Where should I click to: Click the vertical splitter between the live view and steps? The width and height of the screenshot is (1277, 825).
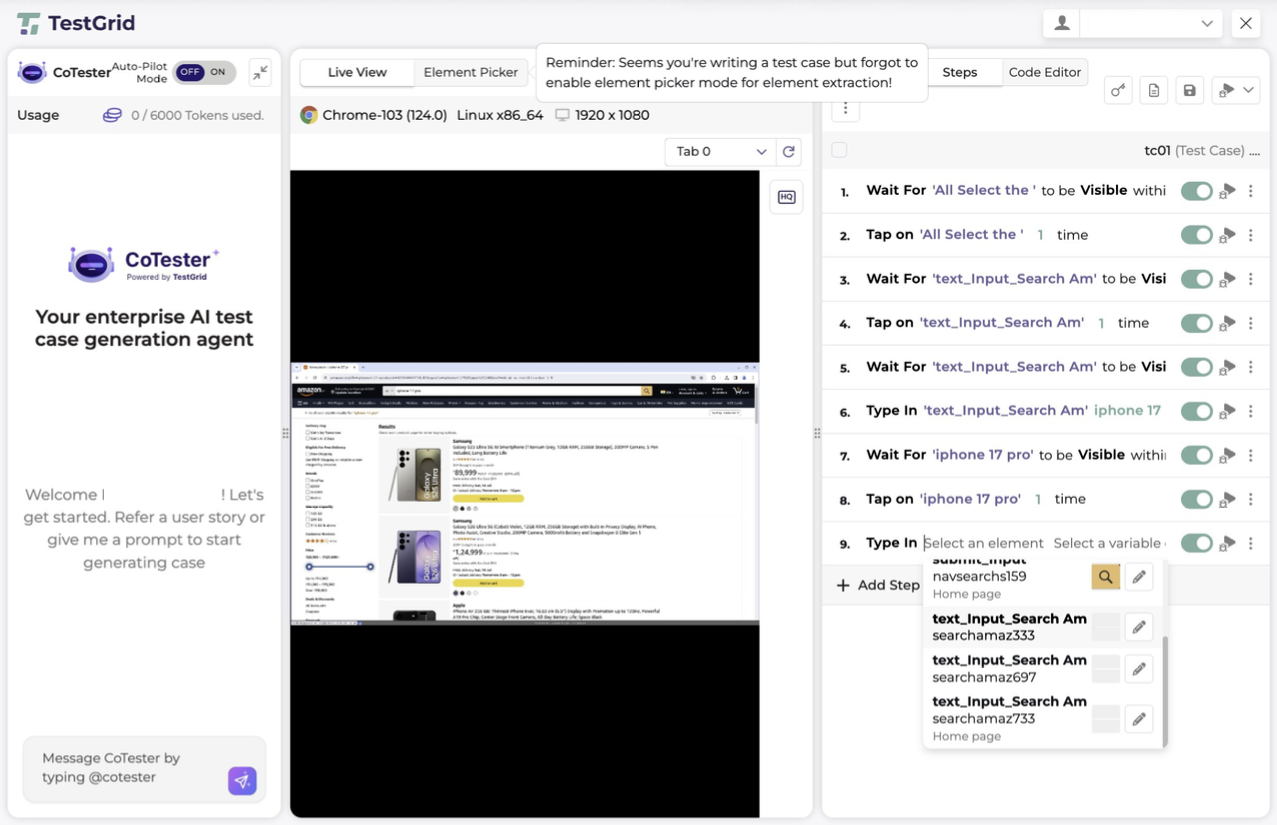(817, 433)
